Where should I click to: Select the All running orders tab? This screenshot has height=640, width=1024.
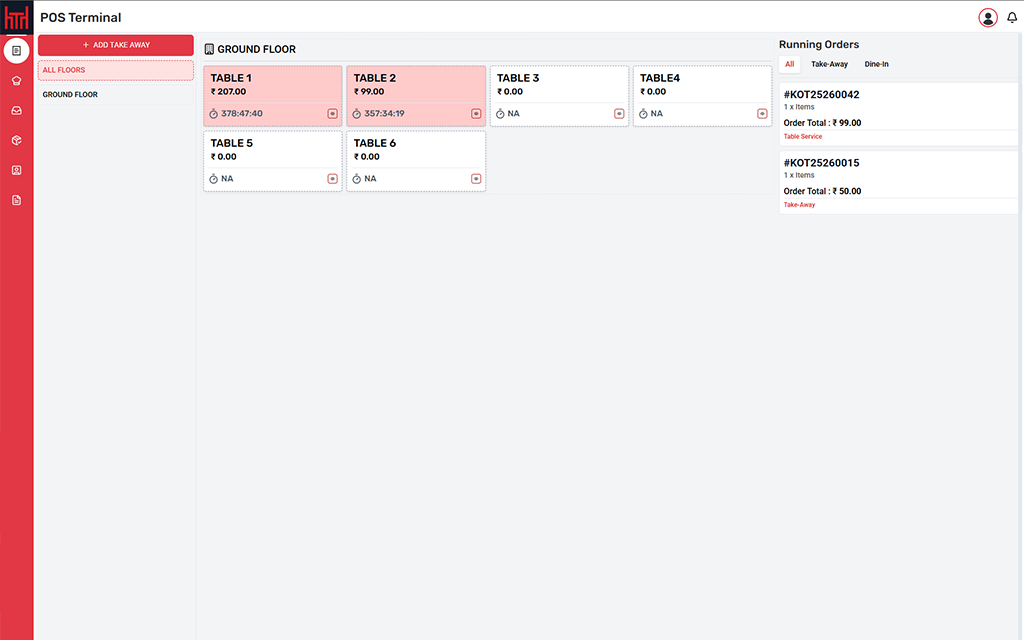(x=789, y=64)
